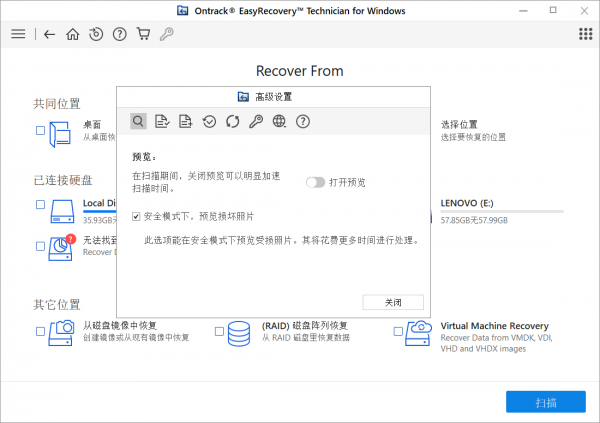Toggle the 打开预览 switch
This screenshot has width=600, height=423.
coord(315,182)
